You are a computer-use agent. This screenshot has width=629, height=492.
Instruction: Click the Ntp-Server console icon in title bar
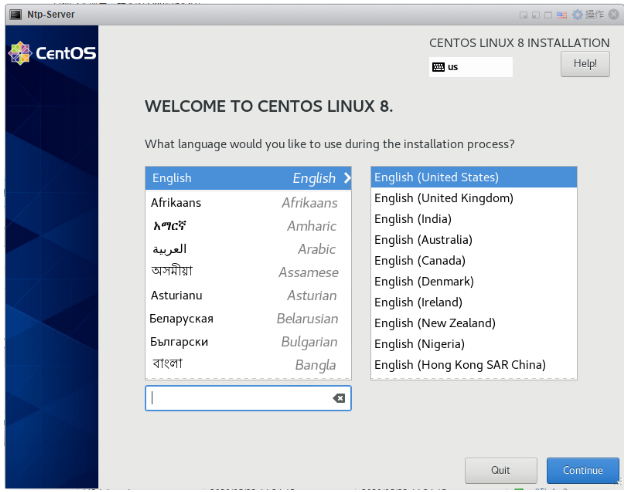[x=15, y=14]
